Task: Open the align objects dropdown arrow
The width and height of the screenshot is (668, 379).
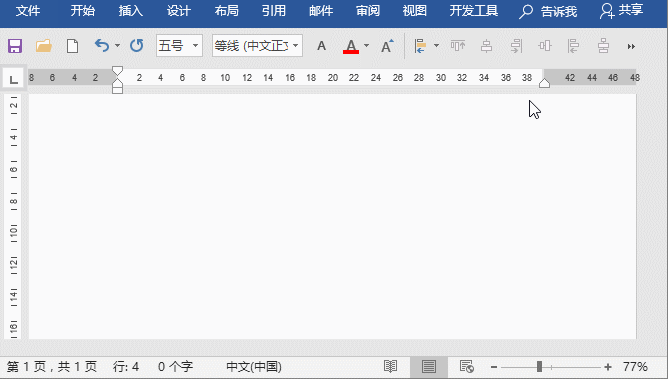Action: (436, 46)
